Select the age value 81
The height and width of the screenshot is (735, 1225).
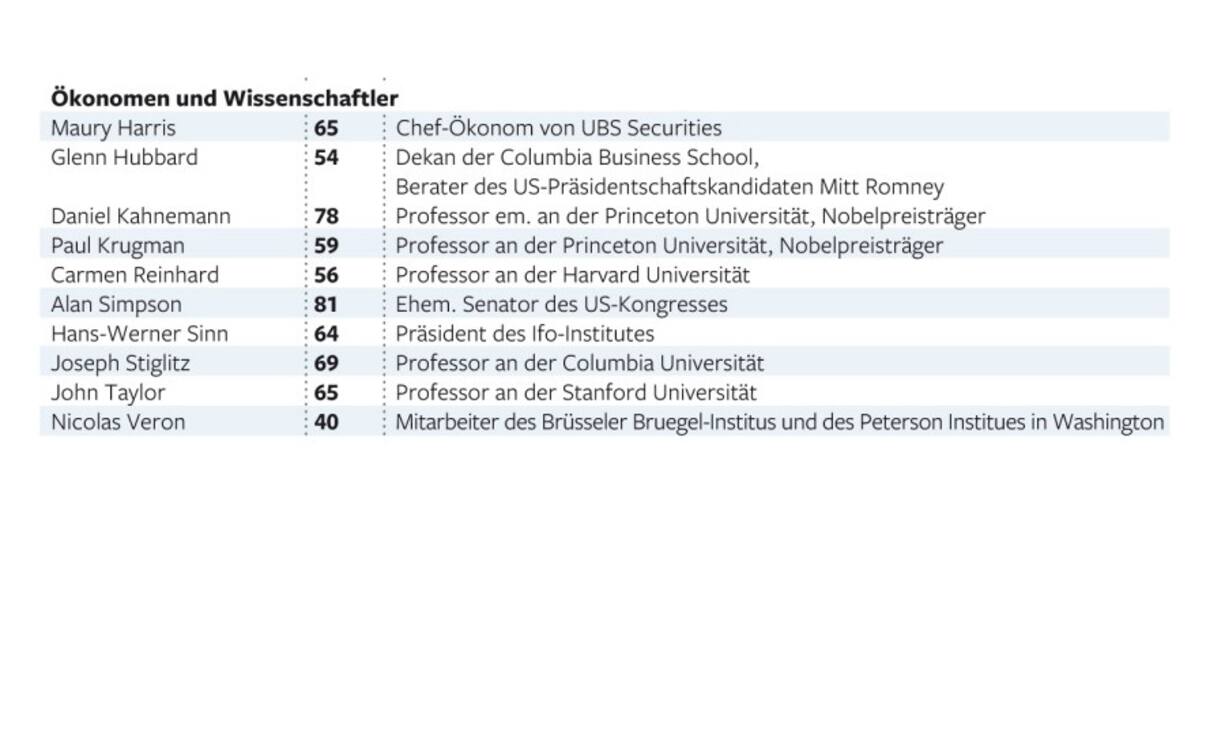[326, 304]
